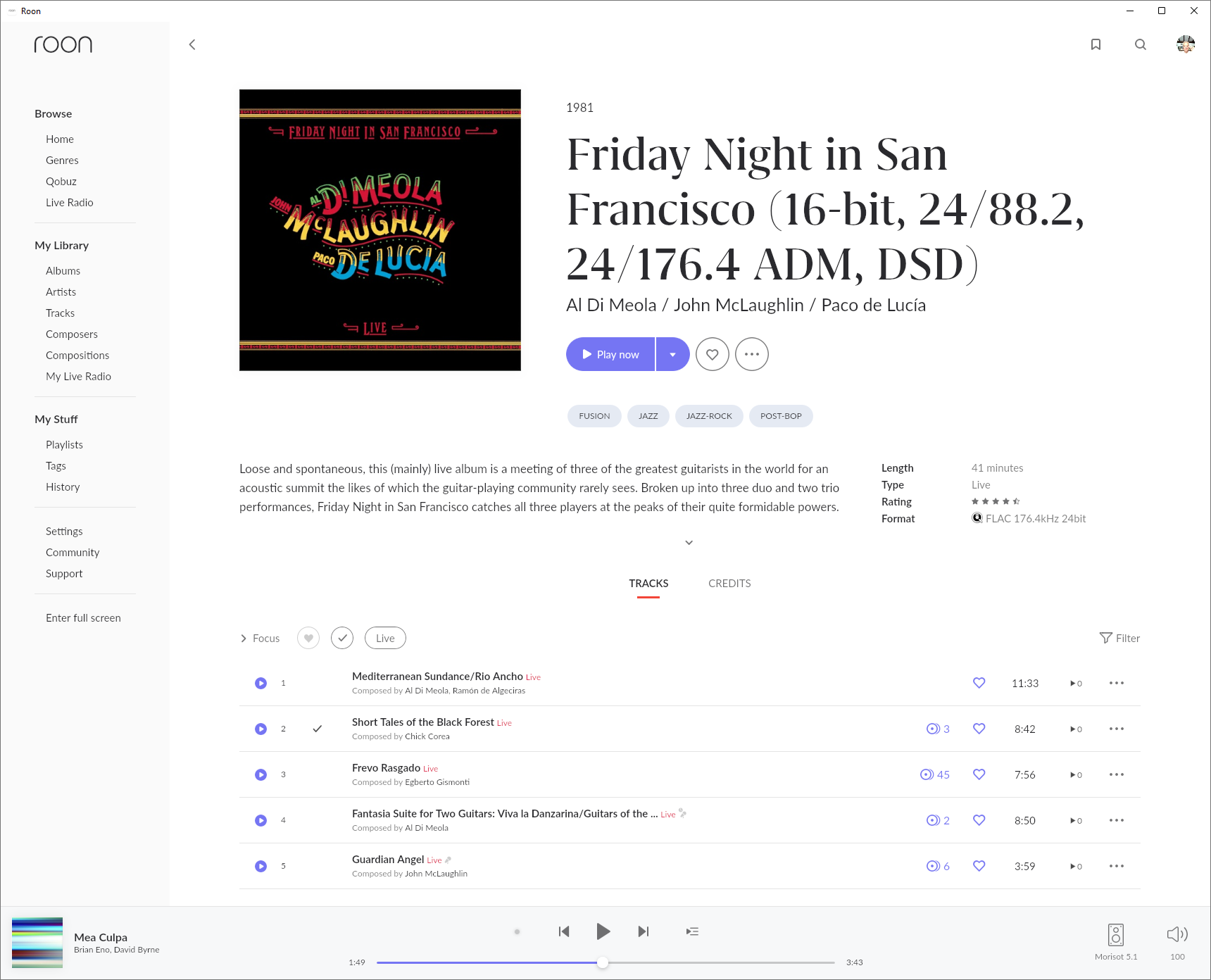
Task: Open Qobuz in the sidebar
Action: click(61, 182)
